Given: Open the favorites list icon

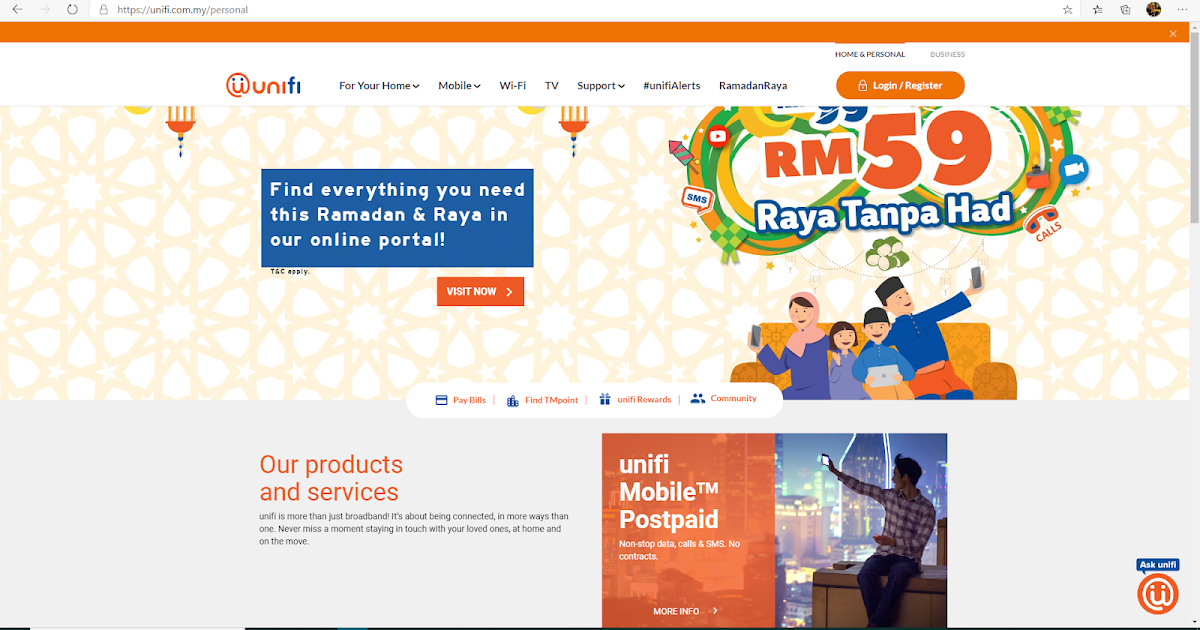Looking at the screenshot, I should click(1097, 9).
